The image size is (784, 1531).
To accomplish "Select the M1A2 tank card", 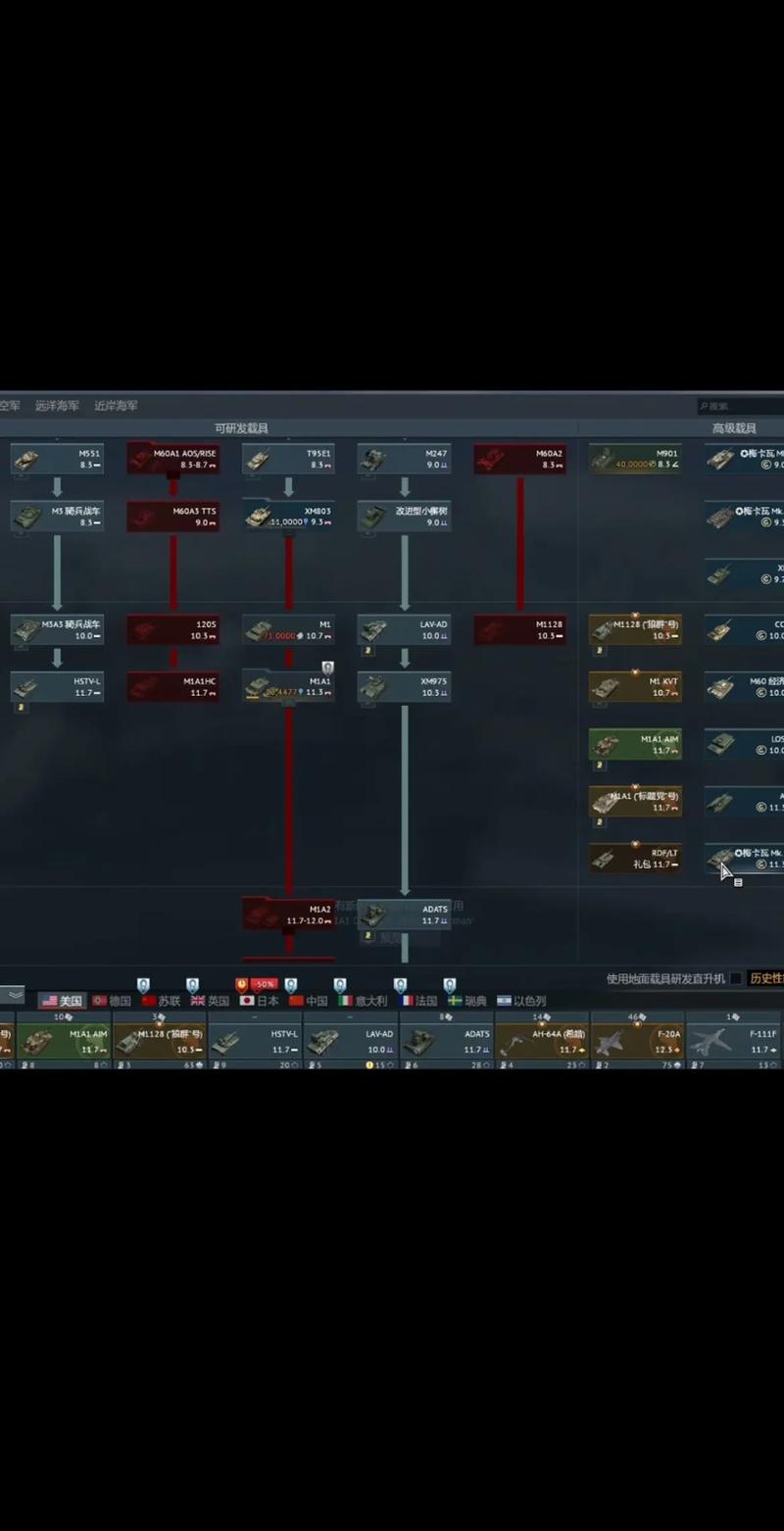I will [288, 914].
